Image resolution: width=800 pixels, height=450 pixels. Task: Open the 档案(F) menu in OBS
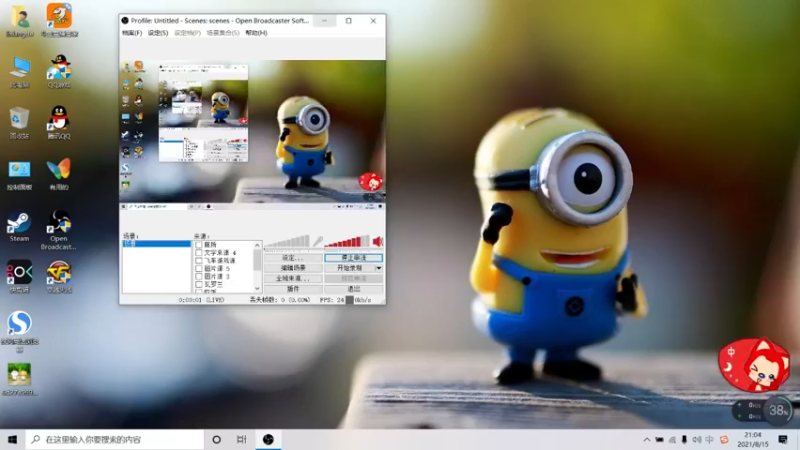tap(132, 33)
